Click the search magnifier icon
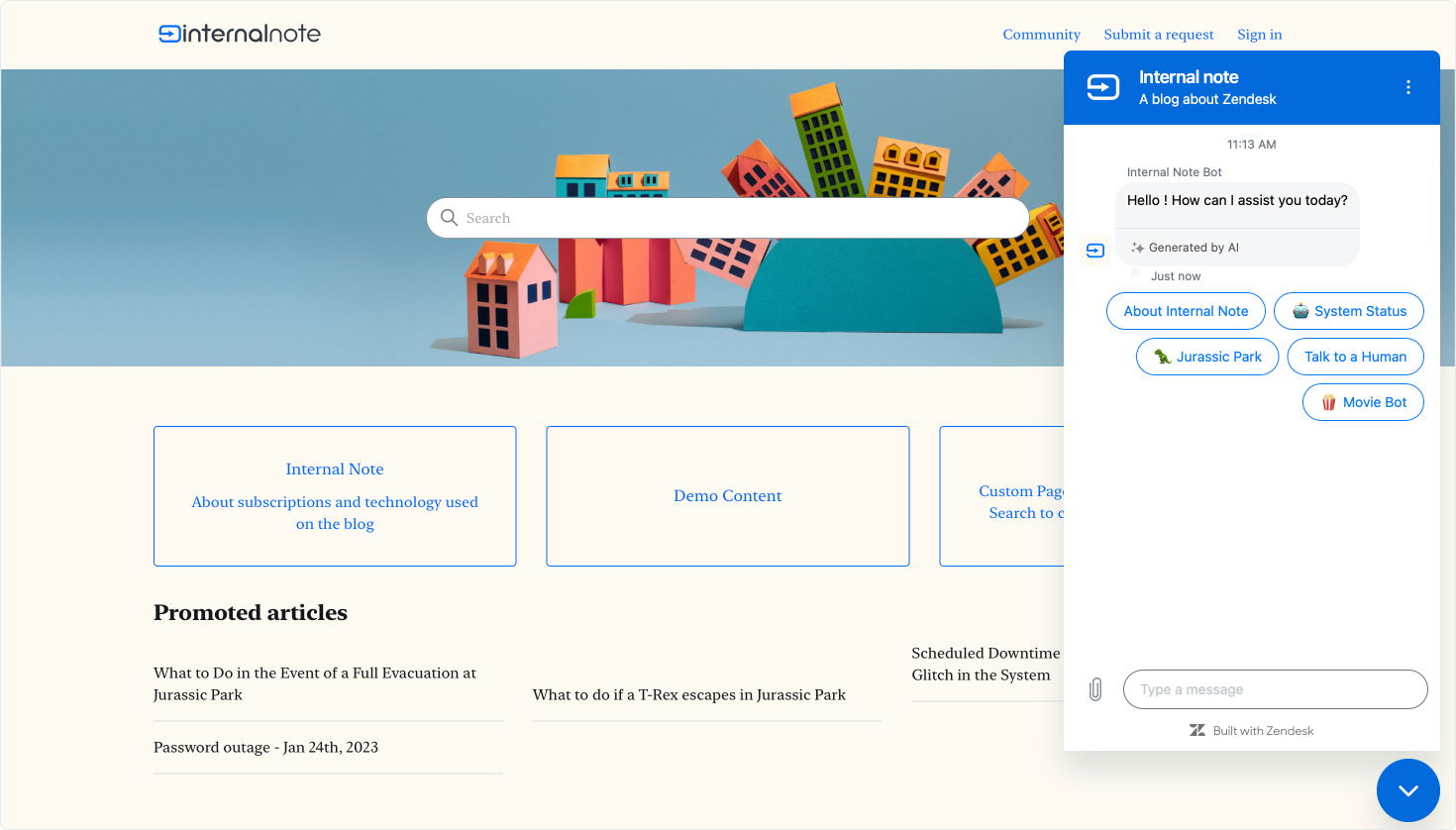 [449, 218]
